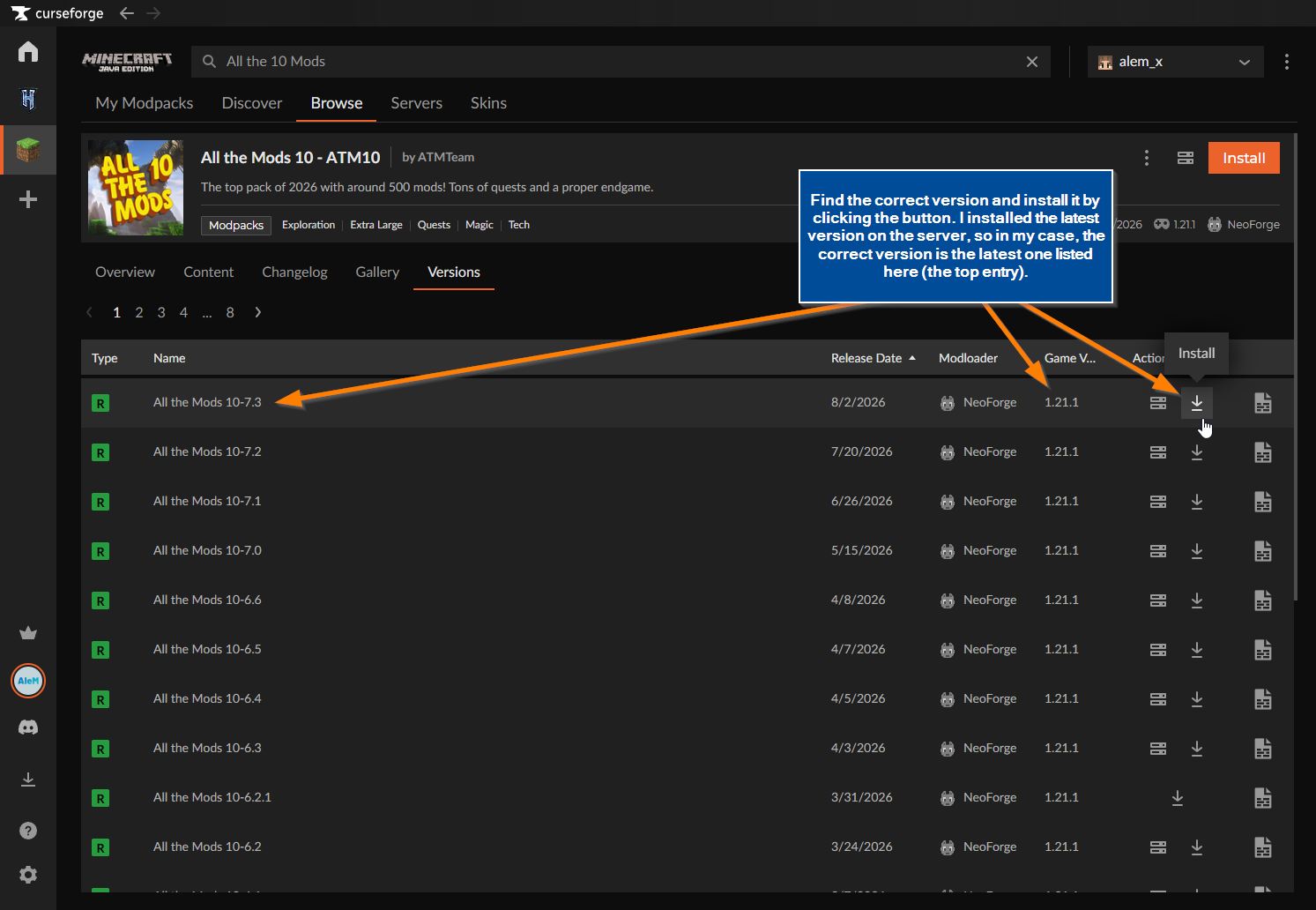Go to versions page 4

click(x=183, y=312)
